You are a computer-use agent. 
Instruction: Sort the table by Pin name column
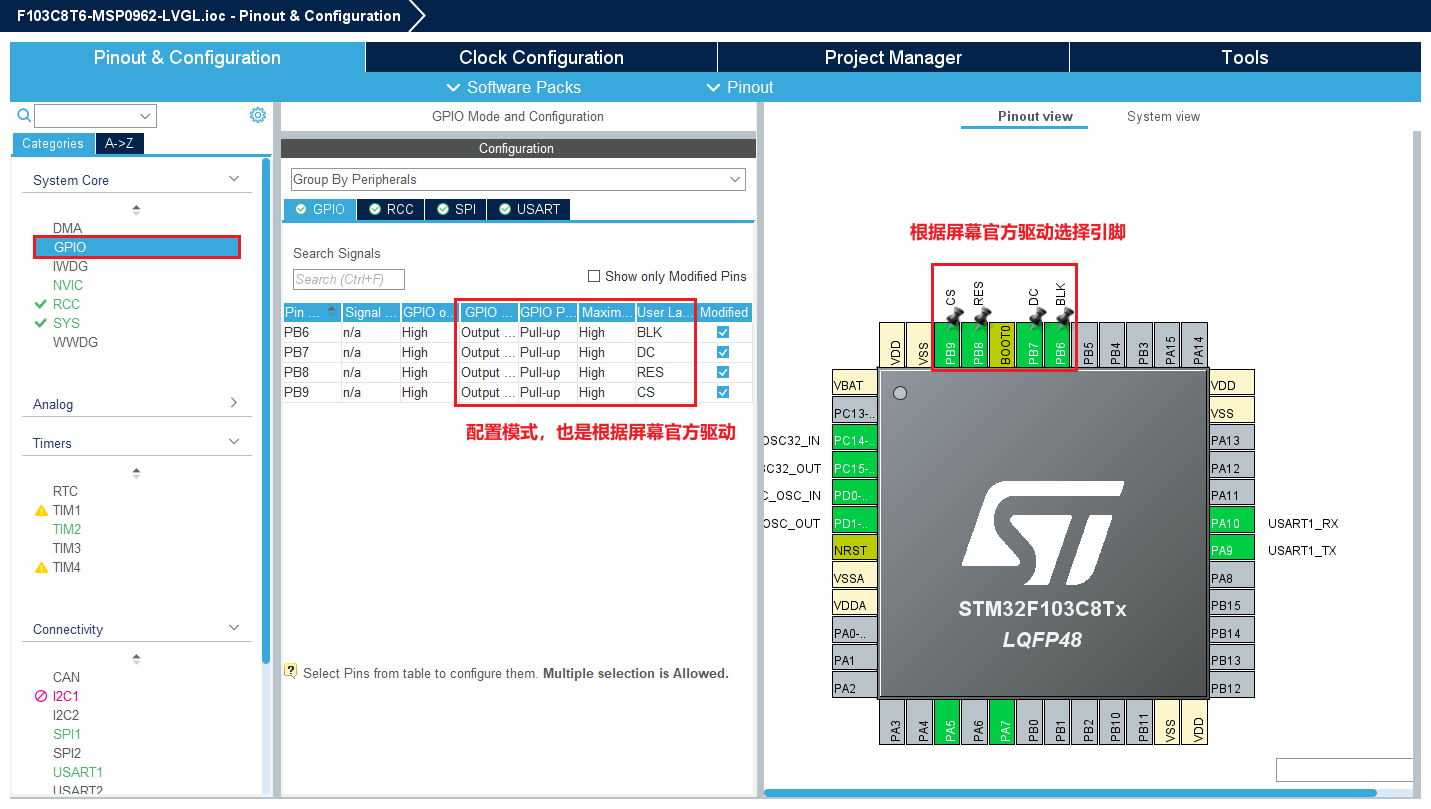pyautogui.click(x=312, y=312)
